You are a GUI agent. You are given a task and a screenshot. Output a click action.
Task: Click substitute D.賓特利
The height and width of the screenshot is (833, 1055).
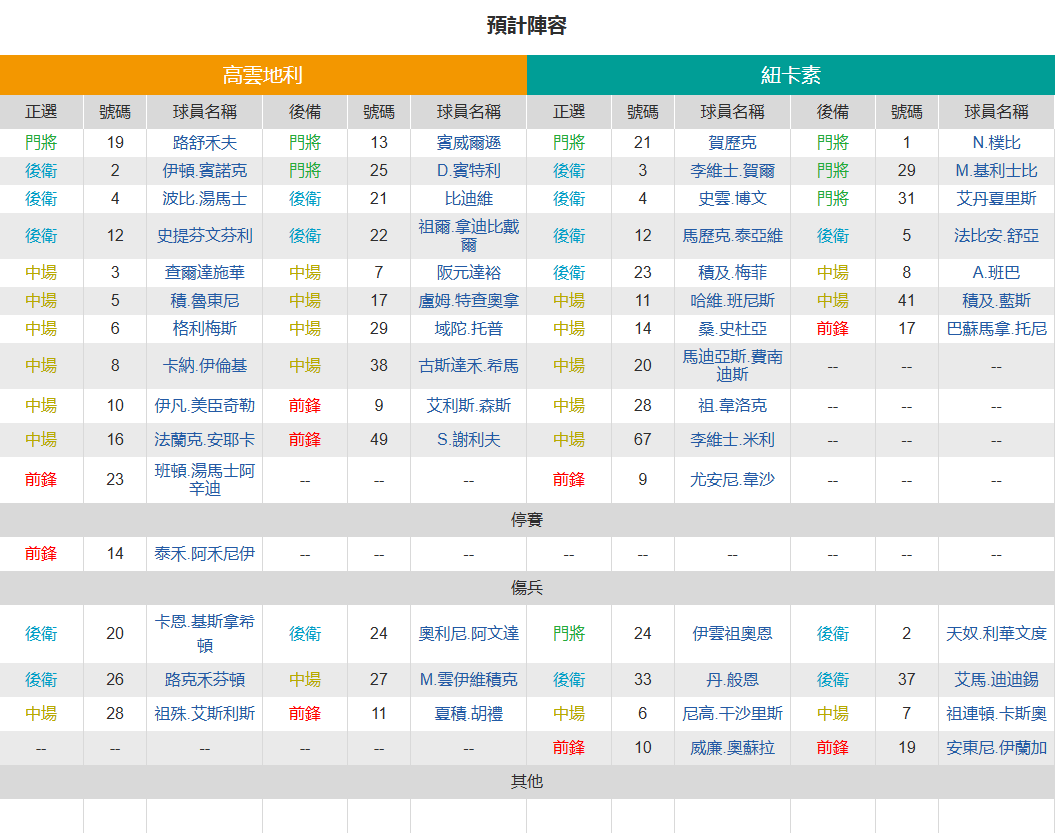[469, 171]
